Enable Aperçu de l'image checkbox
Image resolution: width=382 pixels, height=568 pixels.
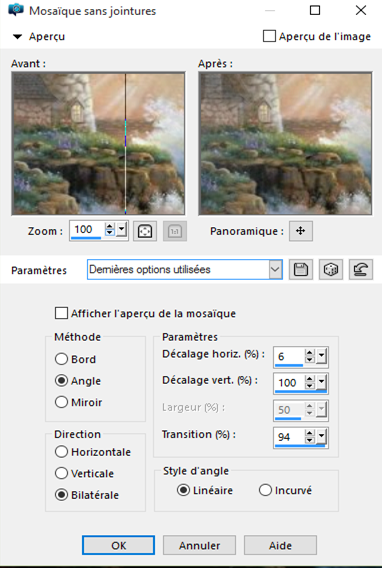pos(269,36)
